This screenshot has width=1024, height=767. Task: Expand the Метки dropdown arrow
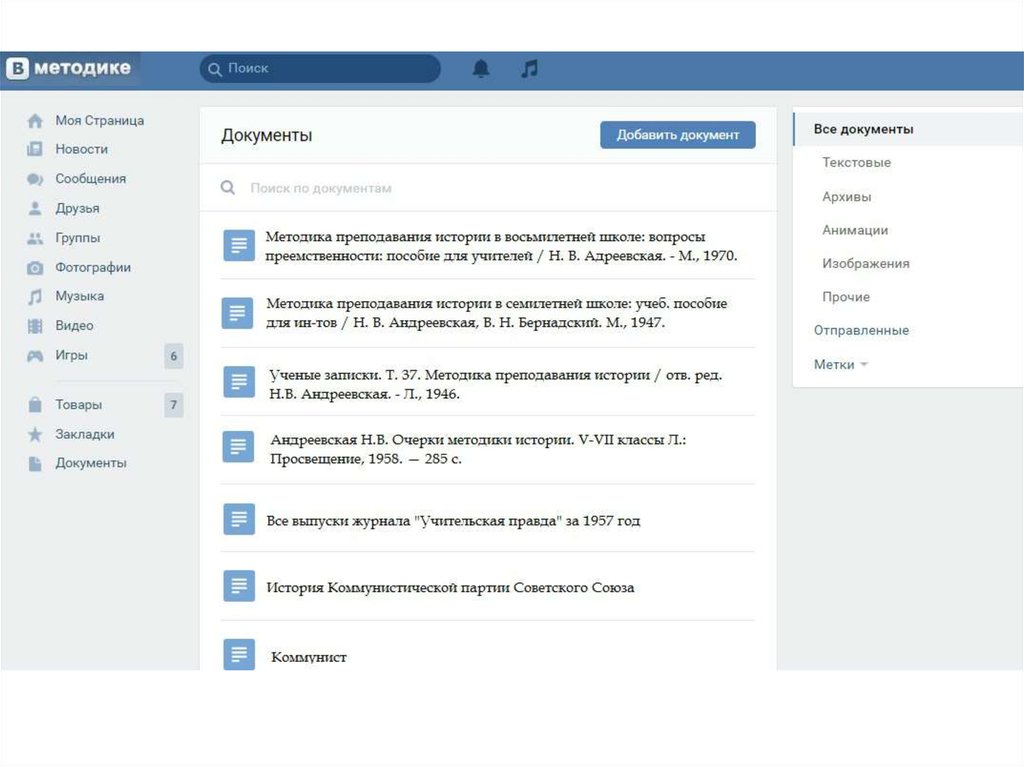(x=864, y=365)
